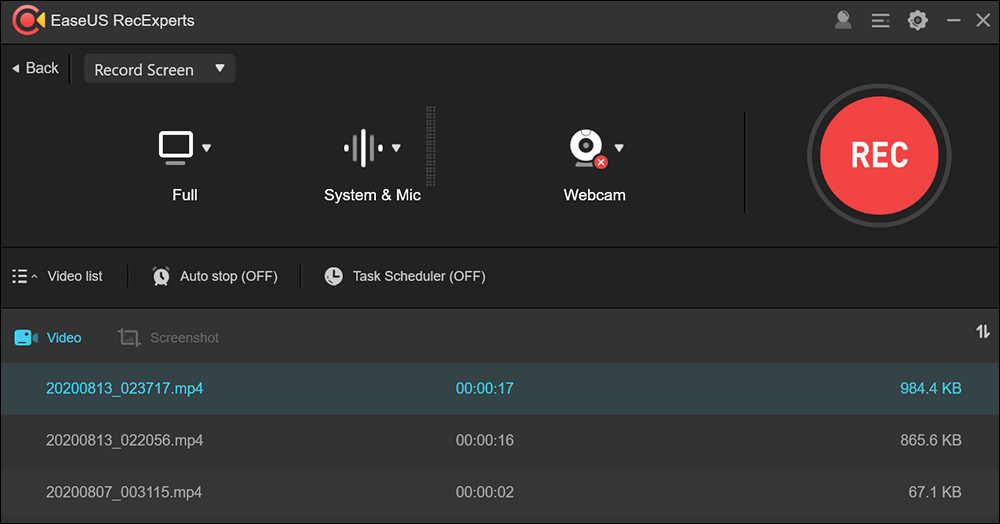Click the Webcam icon
This screenshot has height=524, width=1000.
(x=586, y=148)
